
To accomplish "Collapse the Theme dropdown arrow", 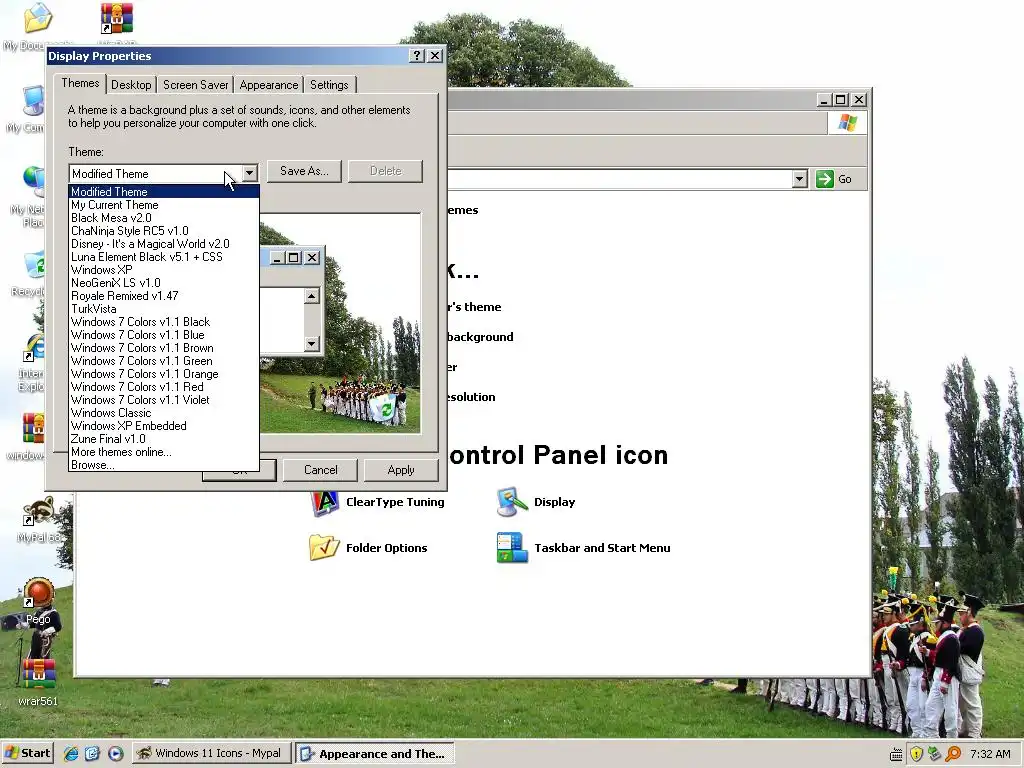I will click(x=249, y=174).
